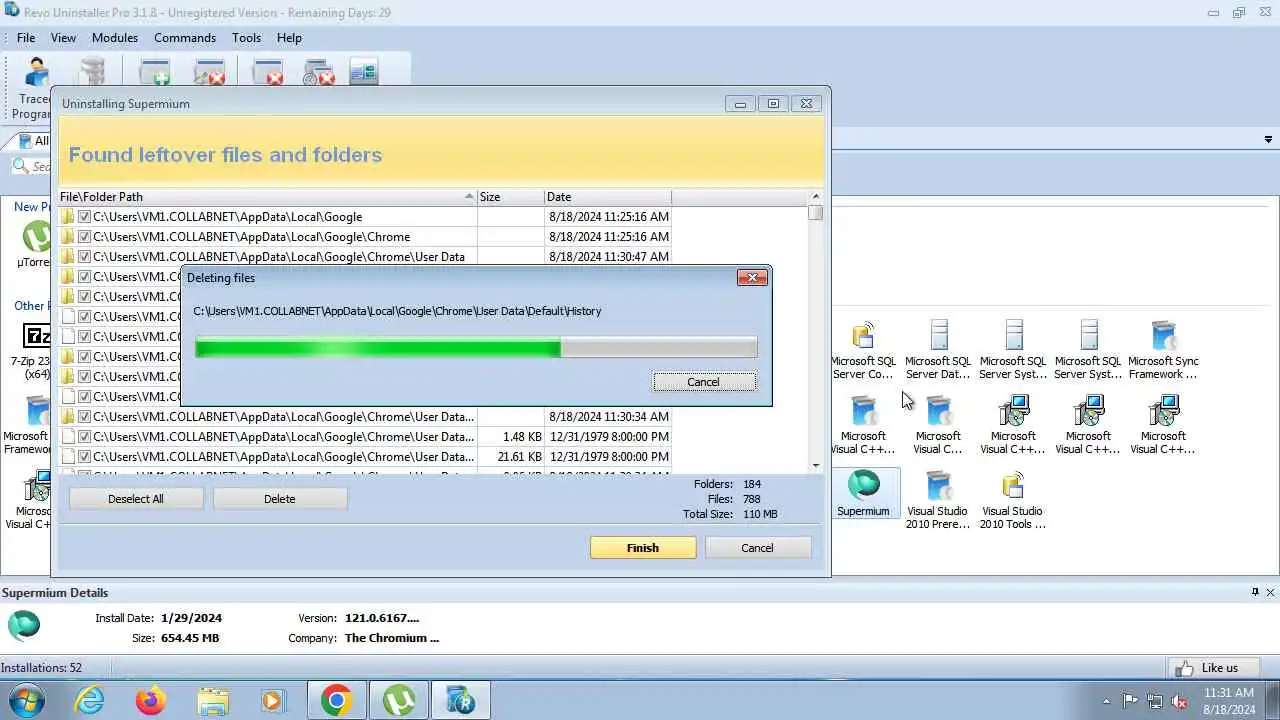Open Windows Explorer folder on taskbar

[212, 701]
